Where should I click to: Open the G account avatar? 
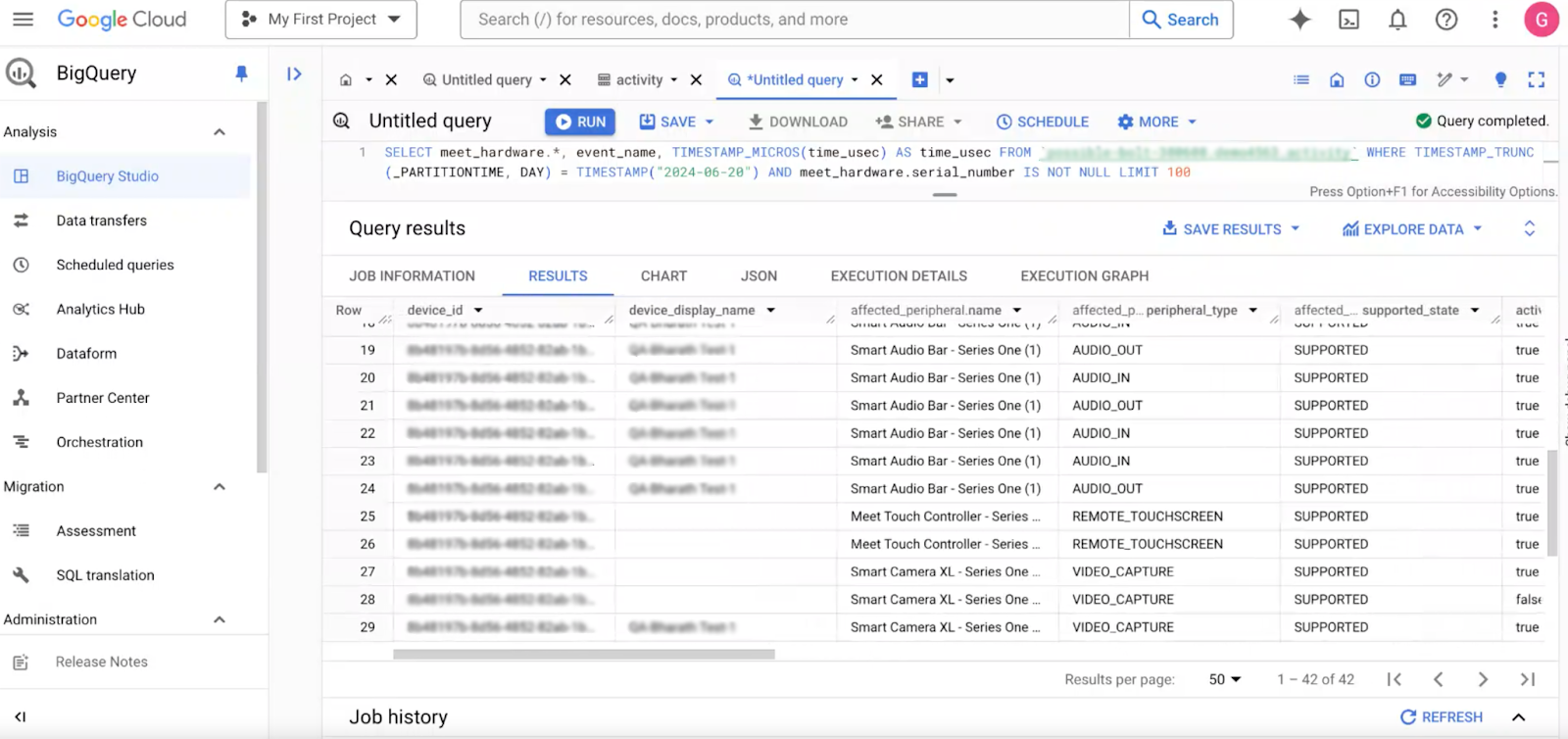[1542, 20]
